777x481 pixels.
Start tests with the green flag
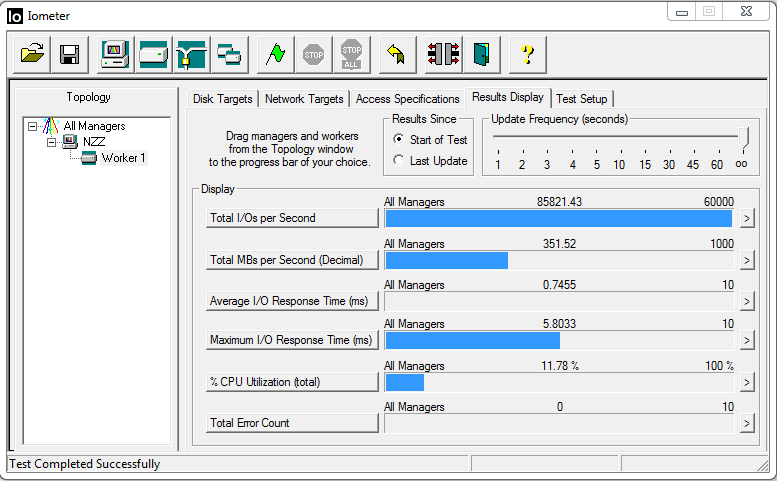pyautogui.click(x=276, y=54)
